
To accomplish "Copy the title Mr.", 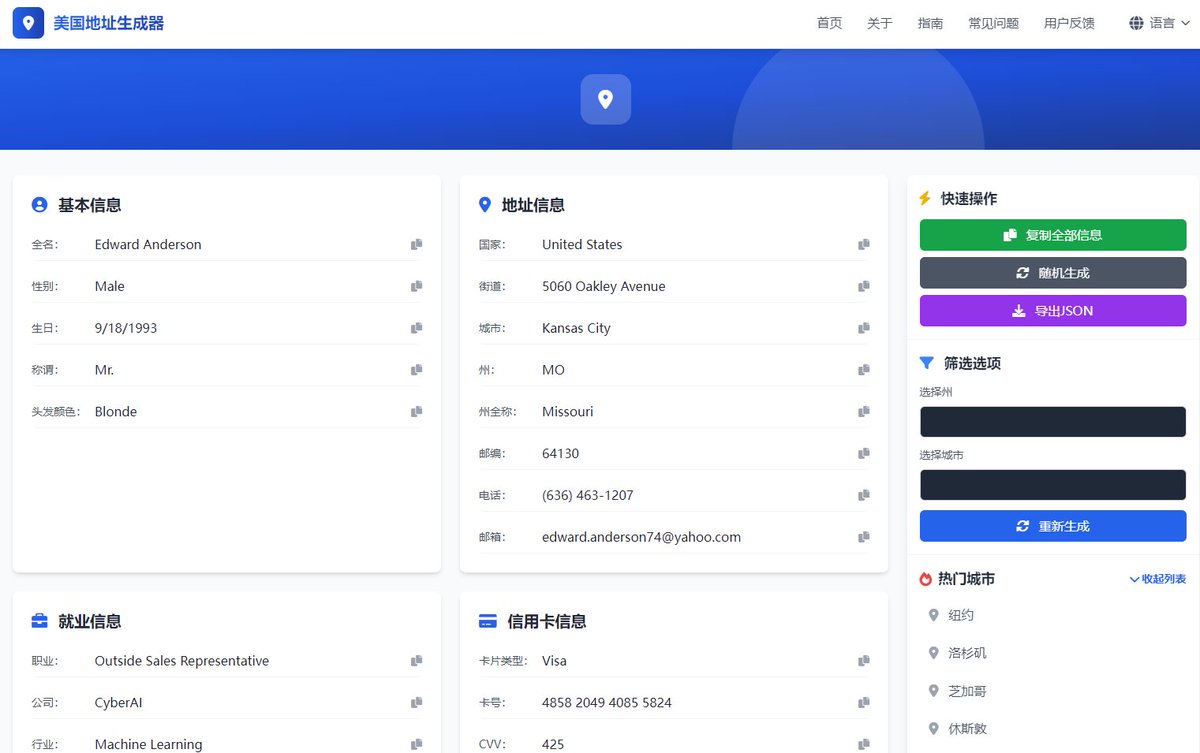I will 416,370.
